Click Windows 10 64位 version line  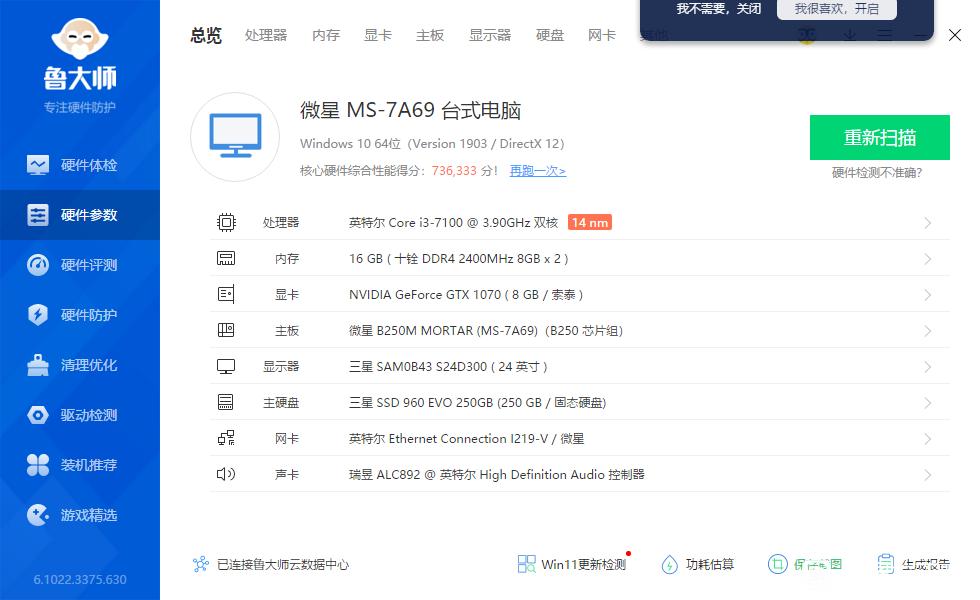[432, 144]
